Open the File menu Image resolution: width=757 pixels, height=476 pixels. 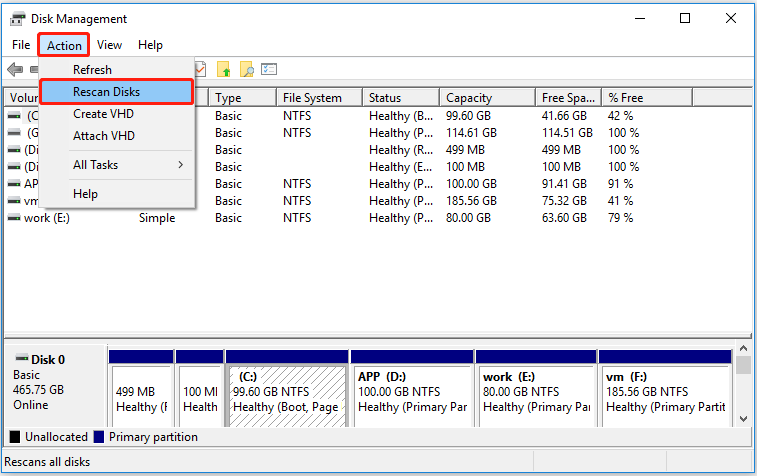(x=21, y=45)
